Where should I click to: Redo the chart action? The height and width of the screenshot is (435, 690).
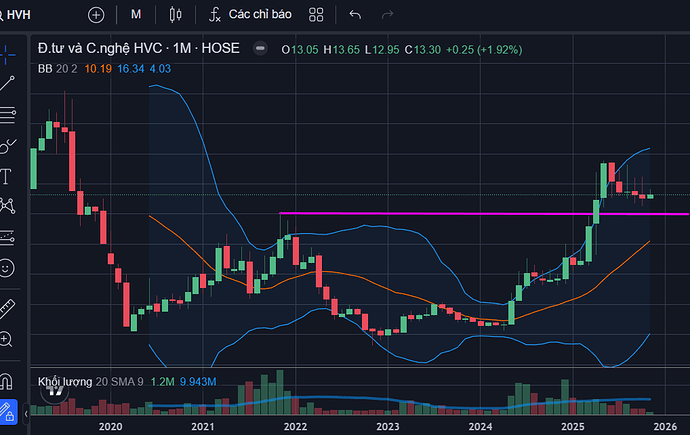point(387,15)
